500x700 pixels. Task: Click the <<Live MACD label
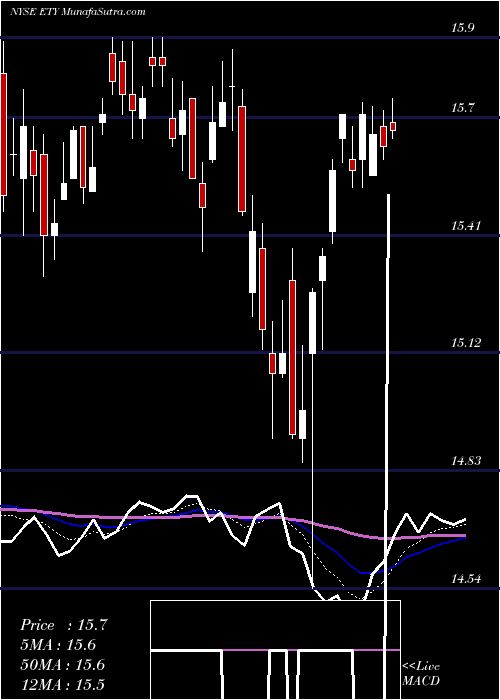[421, 673]
